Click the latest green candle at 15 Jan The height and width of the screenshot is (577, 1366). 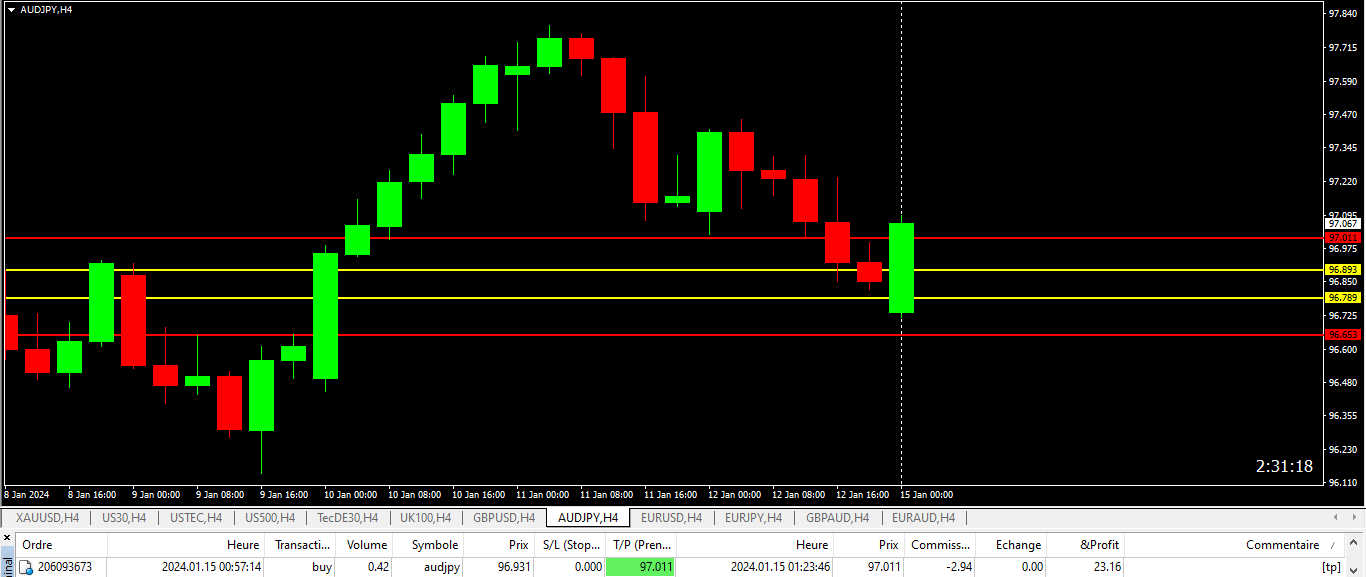(x=901, y=268)
